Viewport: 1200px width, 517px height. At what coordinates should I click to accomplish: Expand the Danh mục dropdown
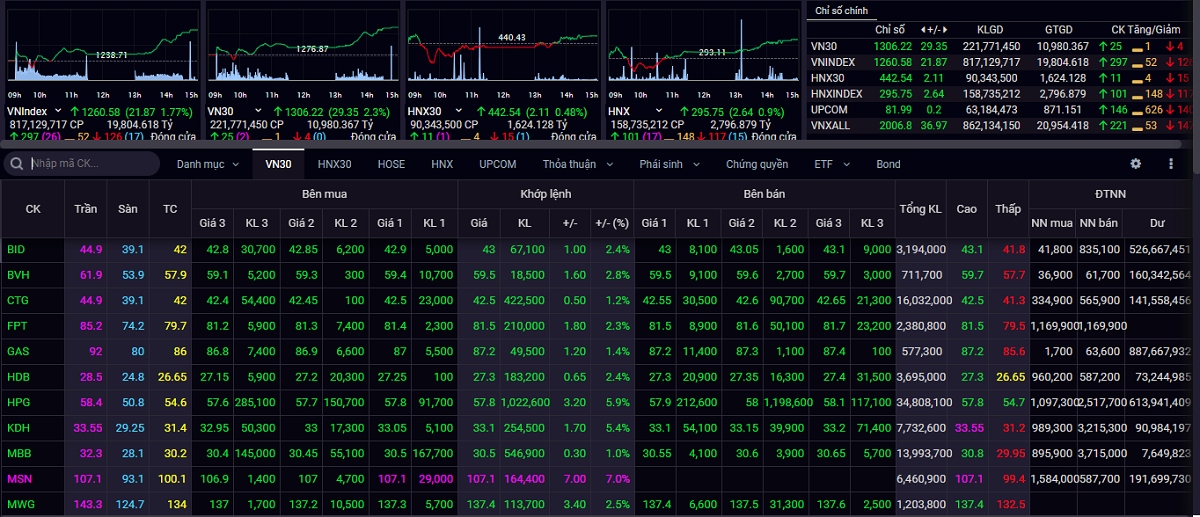pos(208,164)
